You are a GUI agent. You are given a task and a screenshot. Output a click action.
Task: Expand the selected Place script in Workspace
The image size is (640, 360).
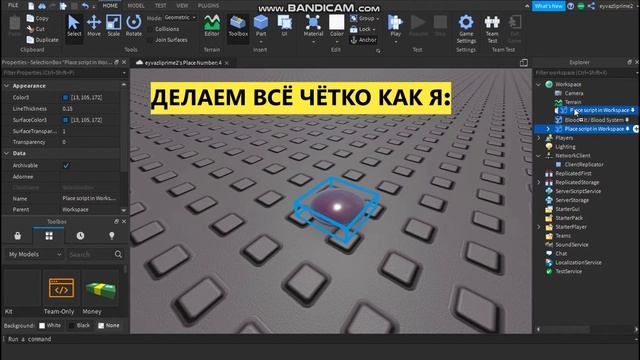click(548, 129)
